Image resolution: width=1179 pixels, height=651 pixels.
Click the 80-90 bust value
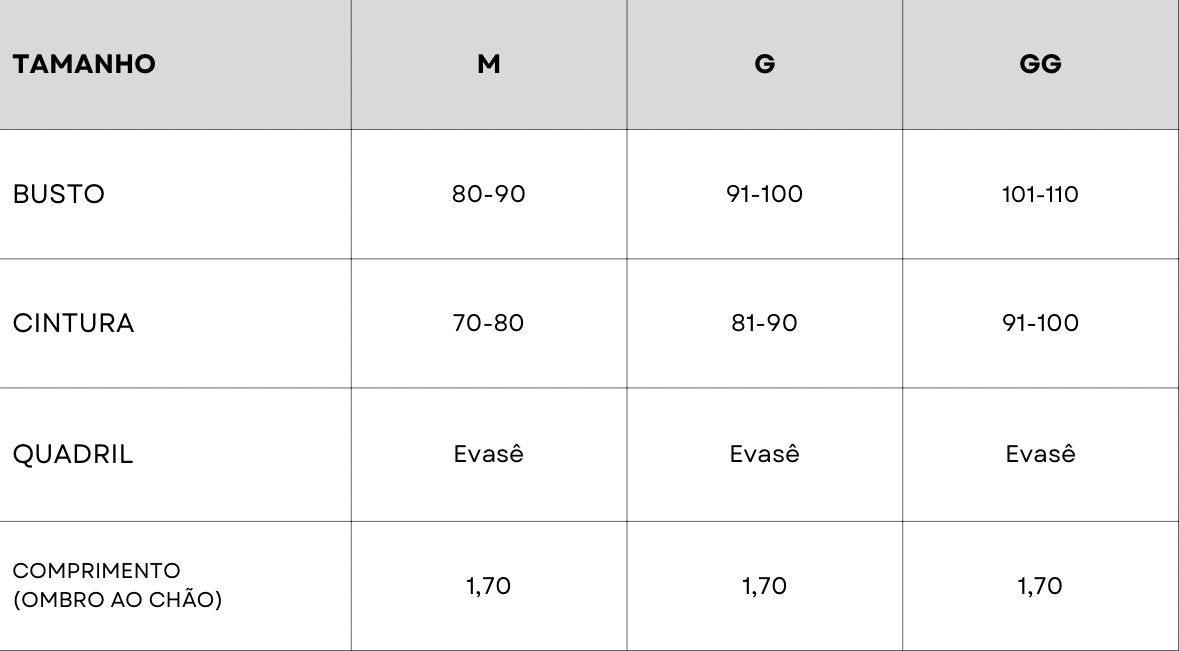pyautogui.click(x=489, y=194)
